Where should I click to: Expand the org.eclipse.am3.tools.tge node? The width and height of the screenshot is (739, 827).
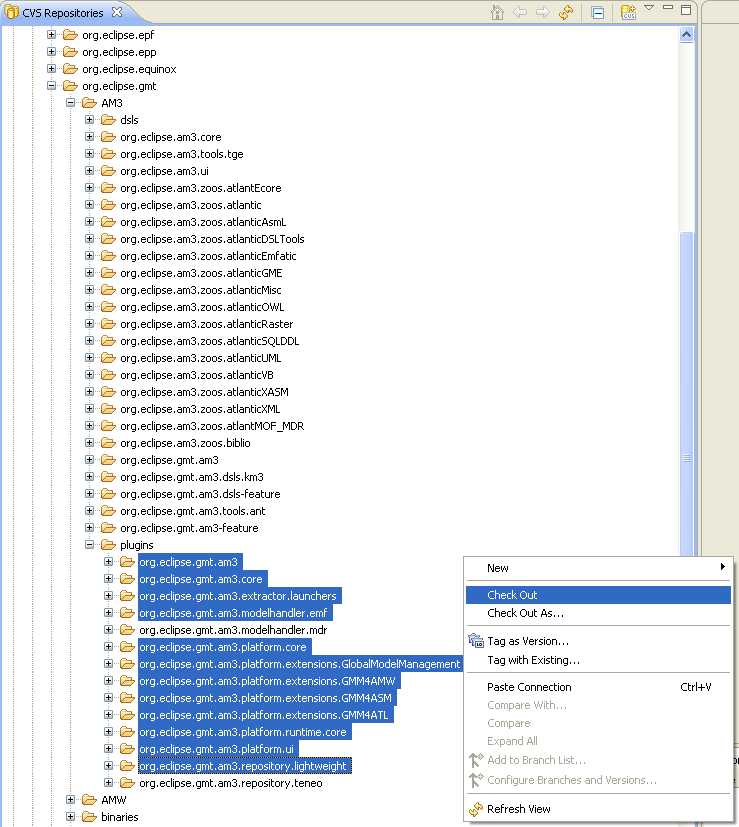(x=90, y=153)
